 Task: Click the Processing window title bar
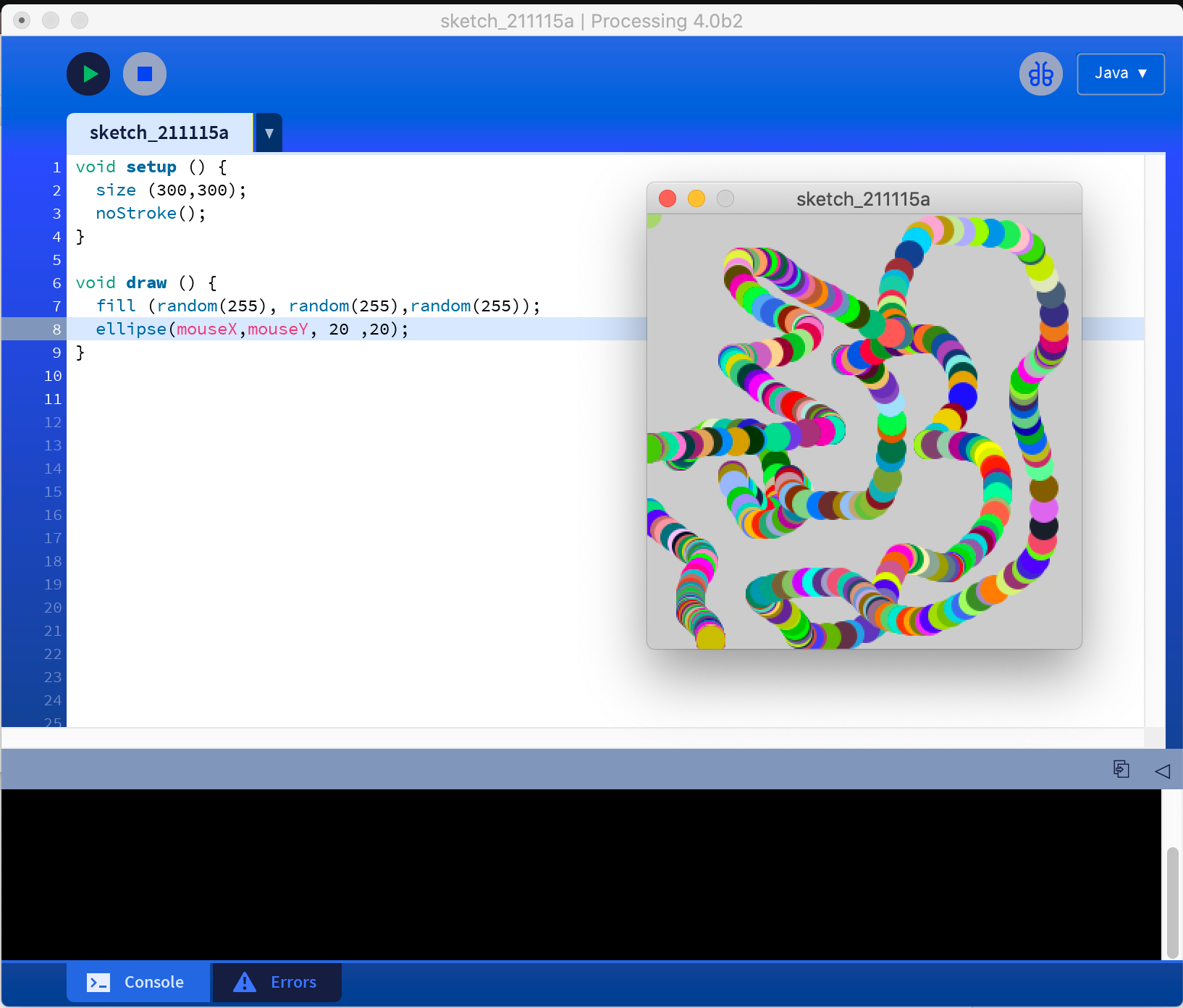tap(591, 20)
